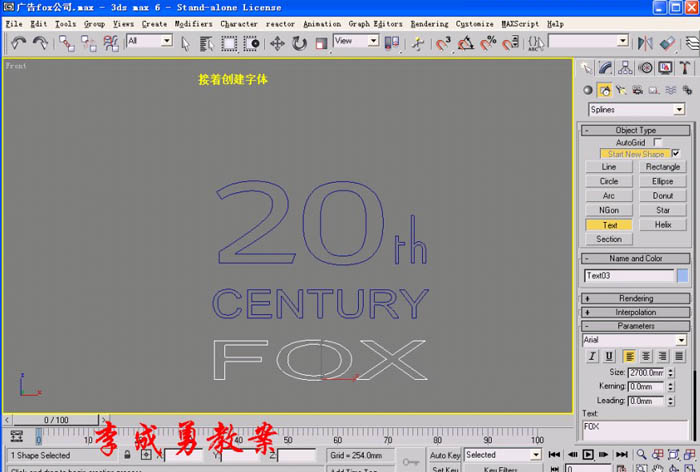Open the Motion command panel tab
This screenshot has width=700, height=472.
645,68
